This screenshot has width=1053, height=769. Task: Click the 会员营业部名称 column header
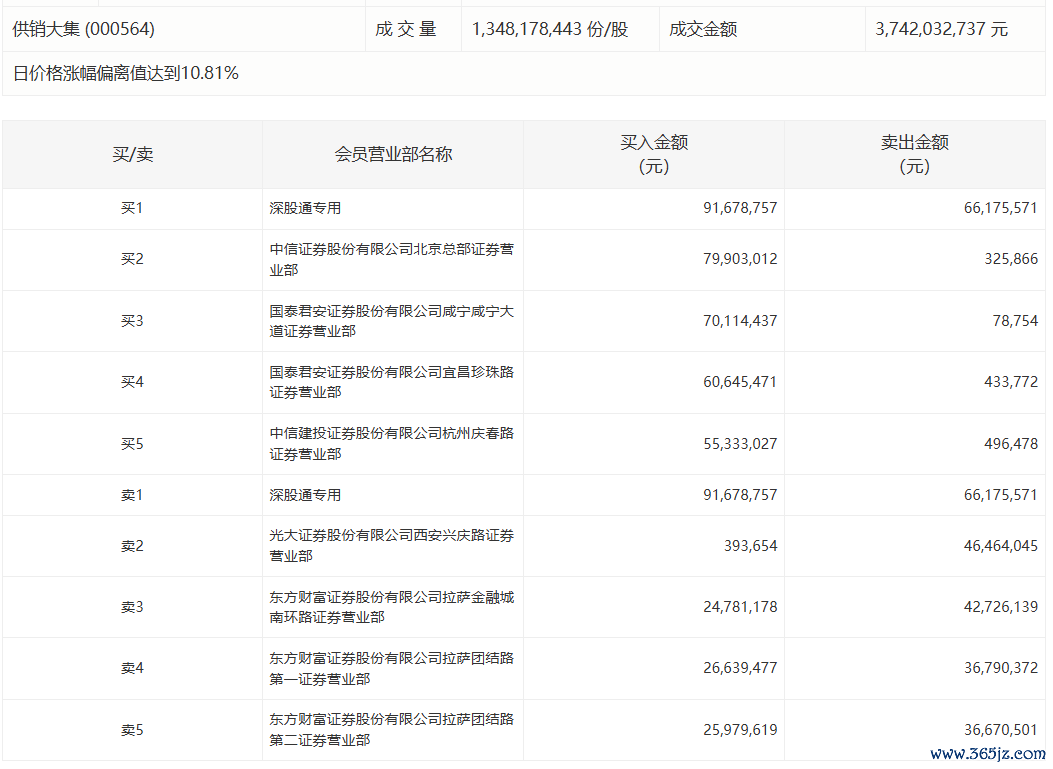point(393,154)
